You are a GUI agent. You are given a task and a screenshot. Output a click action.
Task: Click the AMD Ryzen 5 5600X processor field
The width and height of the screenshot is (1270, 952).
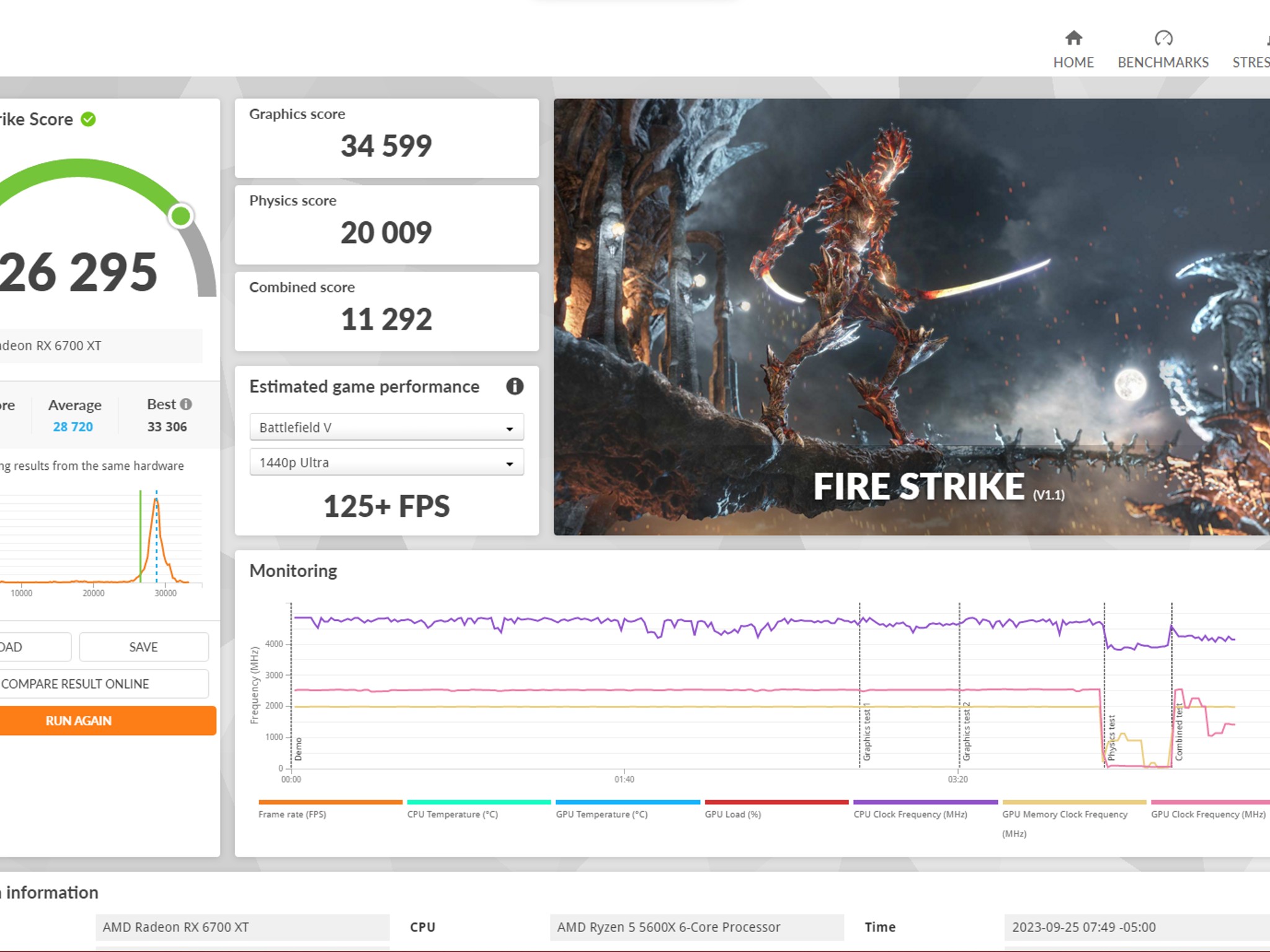[697, 927]
